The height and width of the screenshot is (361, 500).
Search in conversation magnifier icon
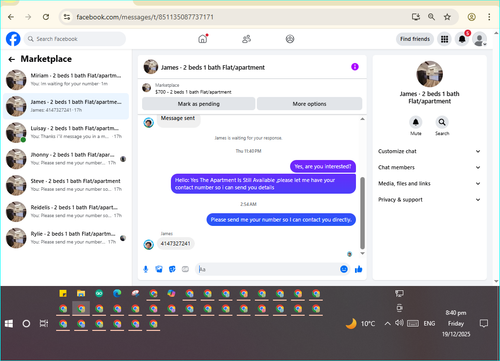(x=442, y=122)
